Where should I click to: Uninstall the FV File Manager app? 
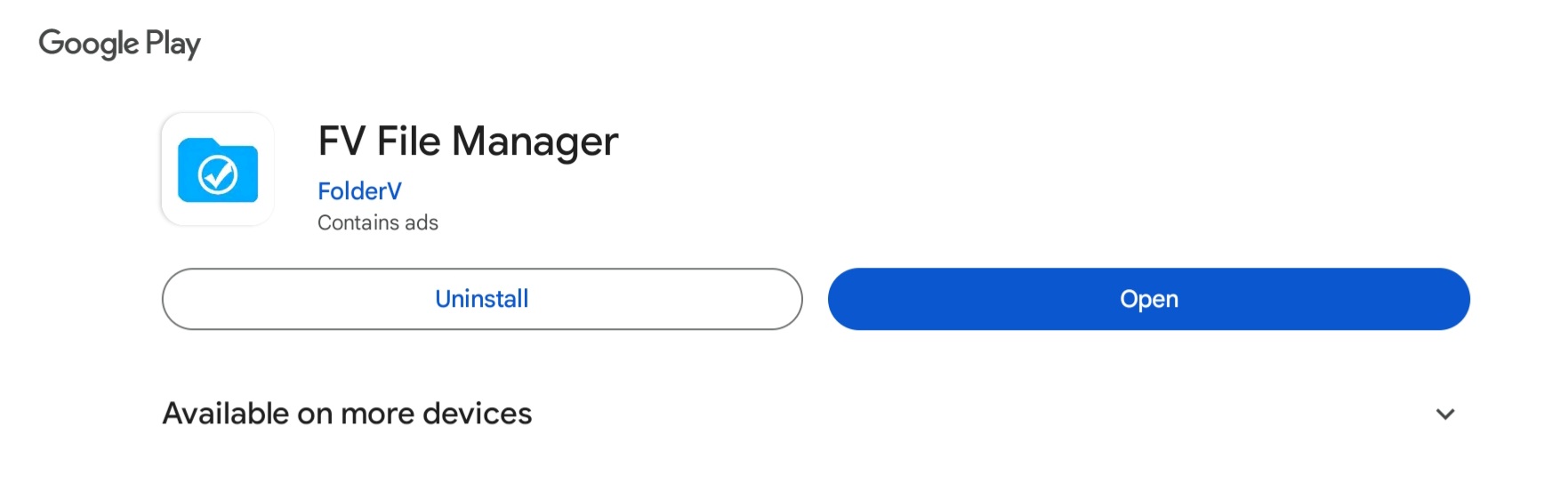482,299
